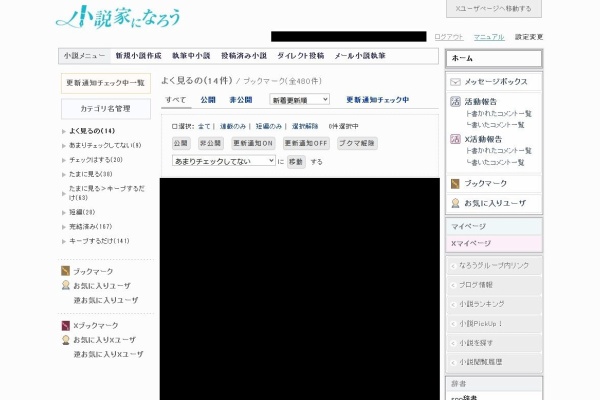Open the 新着更新順 sort dropdown
Screen dimensions: 600x400
[x=299, y=100]
